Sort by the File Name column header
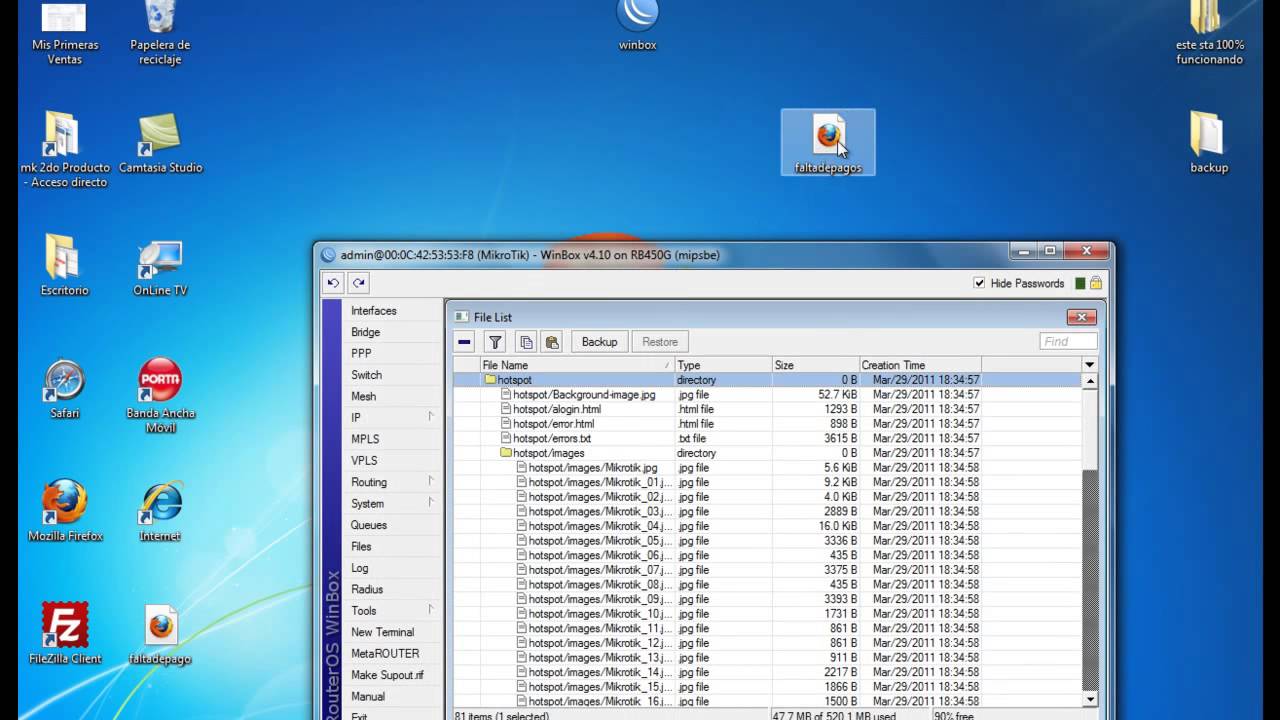Viewport: 1280px width, 720px height. [577, 365]
